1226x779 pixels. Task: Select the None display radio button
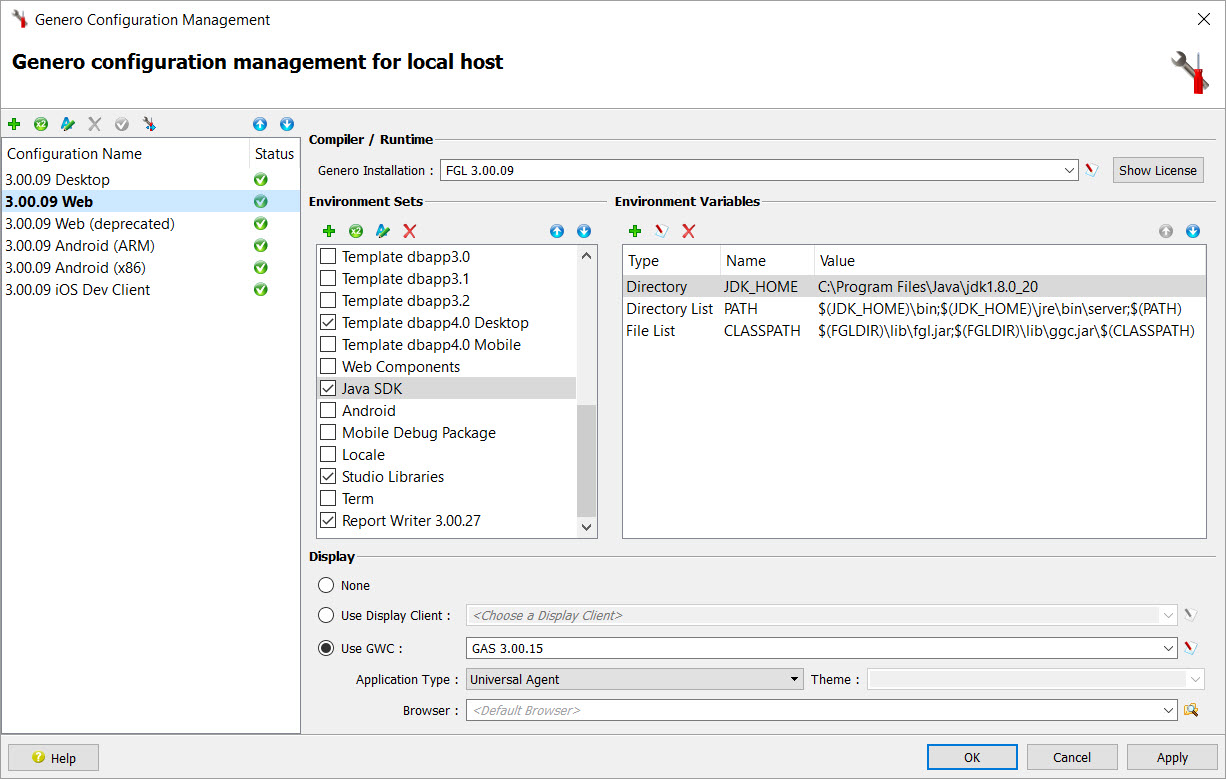[x=326, y=586]
